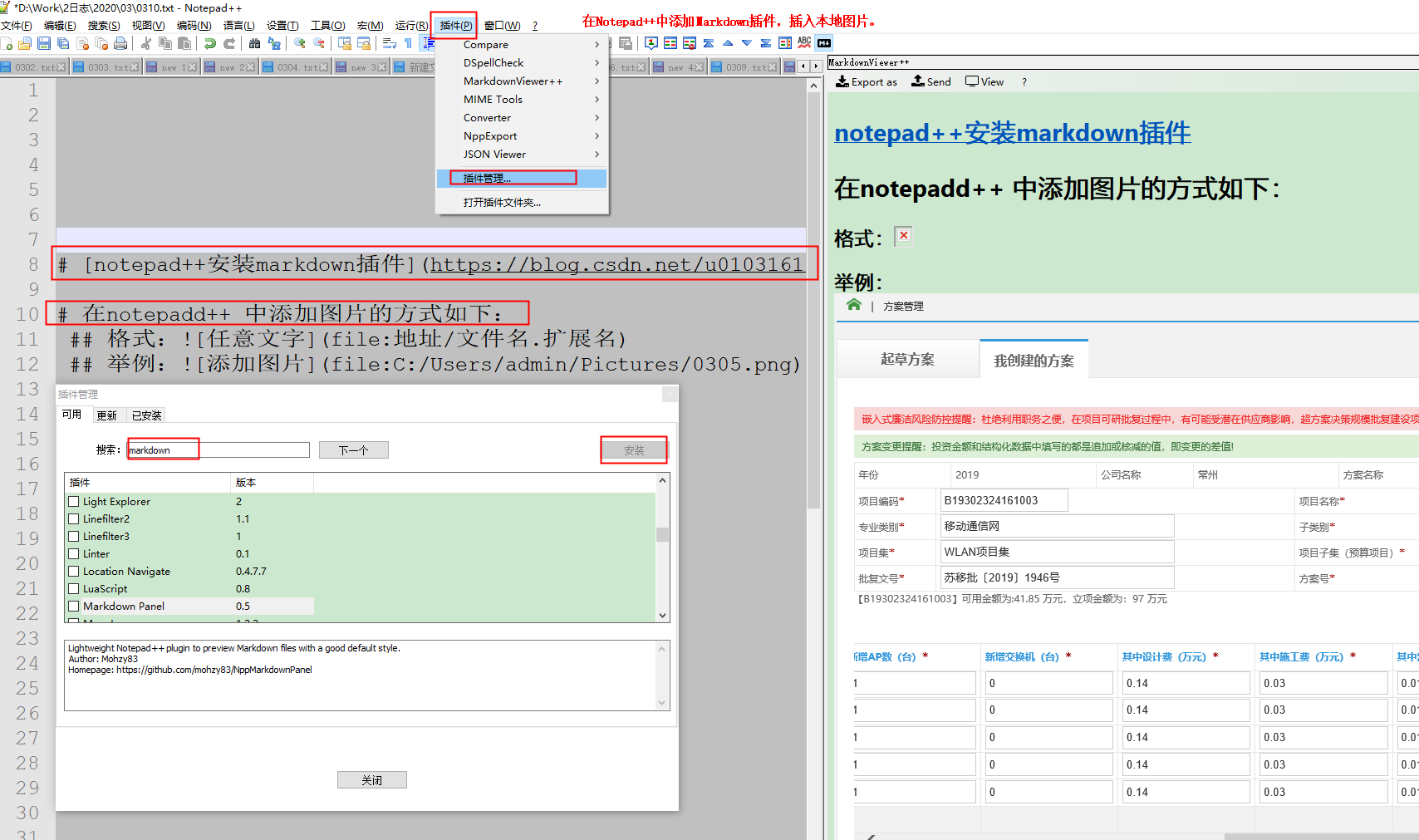Click Export as in MarkdownViewer++ panel
The height and width of the screenshot is (840, 1419).
[867, 81]
